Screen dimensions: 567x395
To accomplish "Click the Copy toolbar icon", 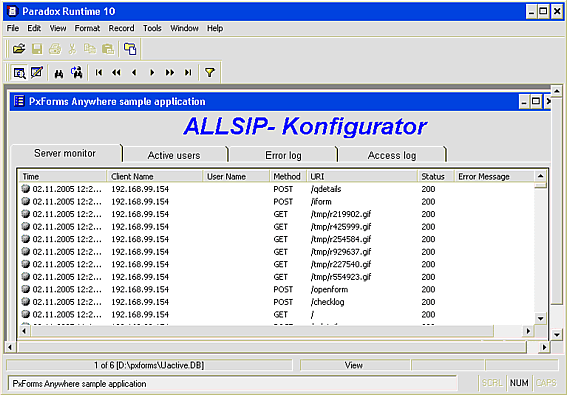I will 90,48.
